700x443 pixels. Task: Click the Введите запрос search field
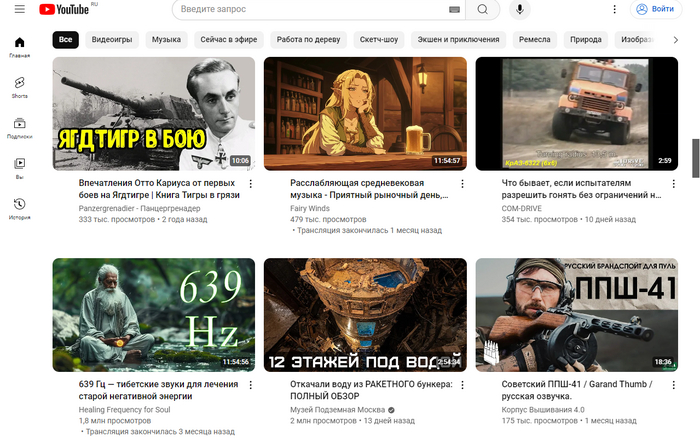(310, 10)
